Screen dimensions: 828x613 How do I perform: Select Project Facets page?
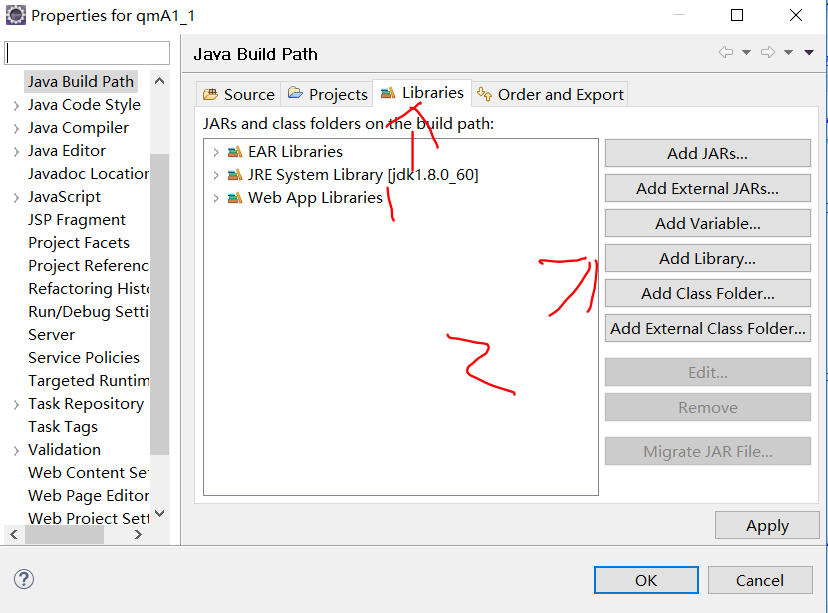(79, 242)
